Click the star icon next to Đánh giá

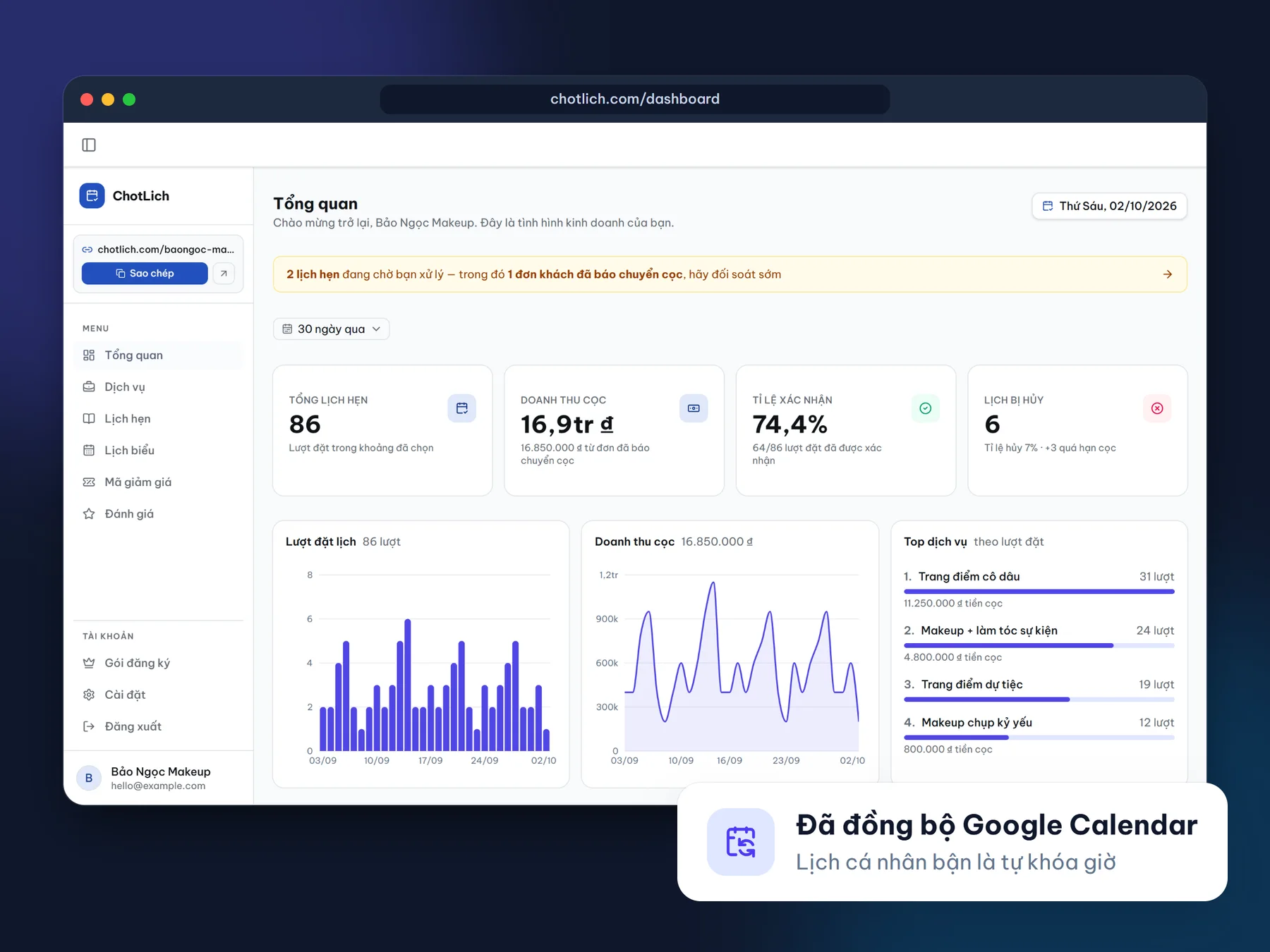(89, 514)
